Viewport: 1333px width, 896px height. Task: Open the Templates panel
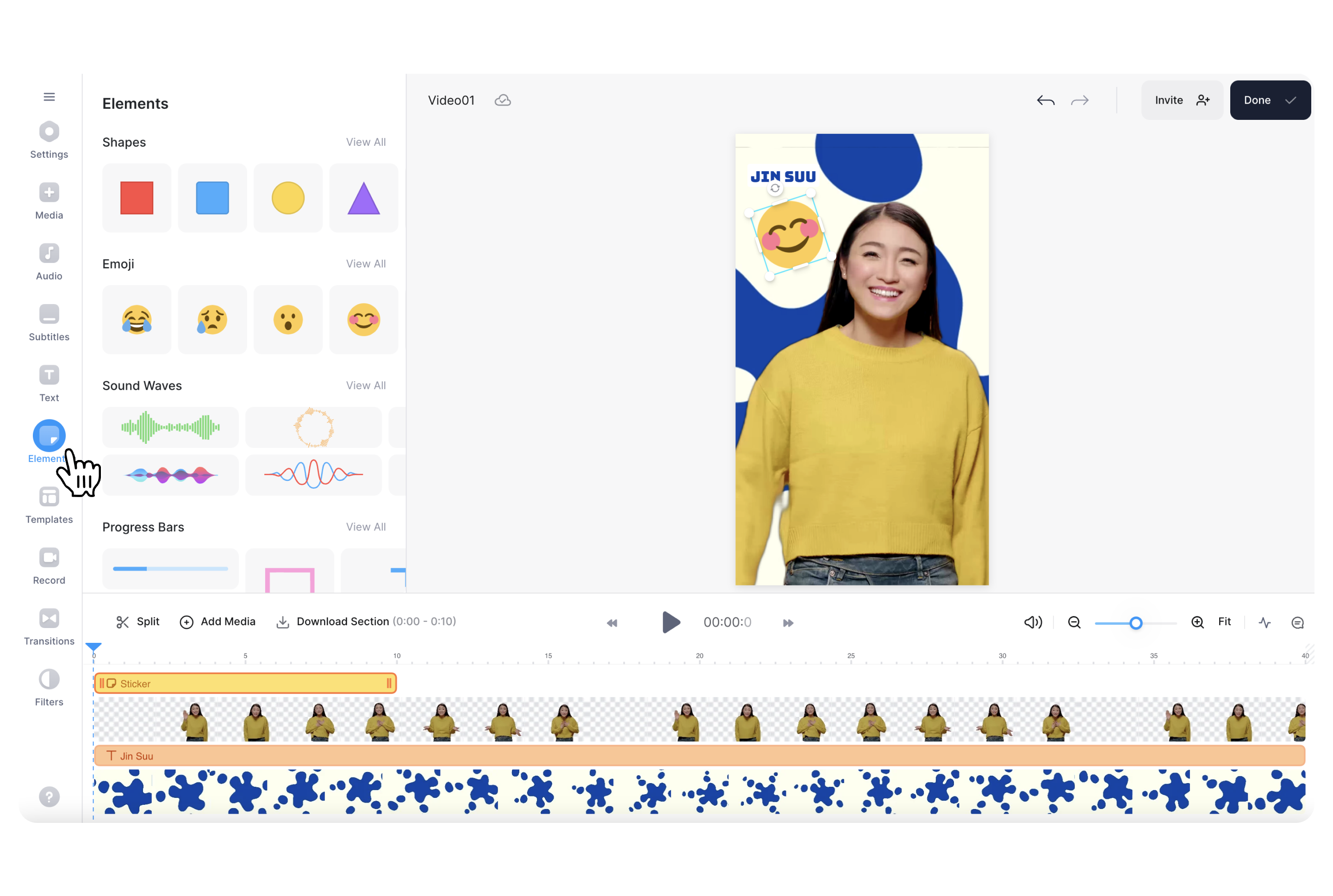pos(49,505)
